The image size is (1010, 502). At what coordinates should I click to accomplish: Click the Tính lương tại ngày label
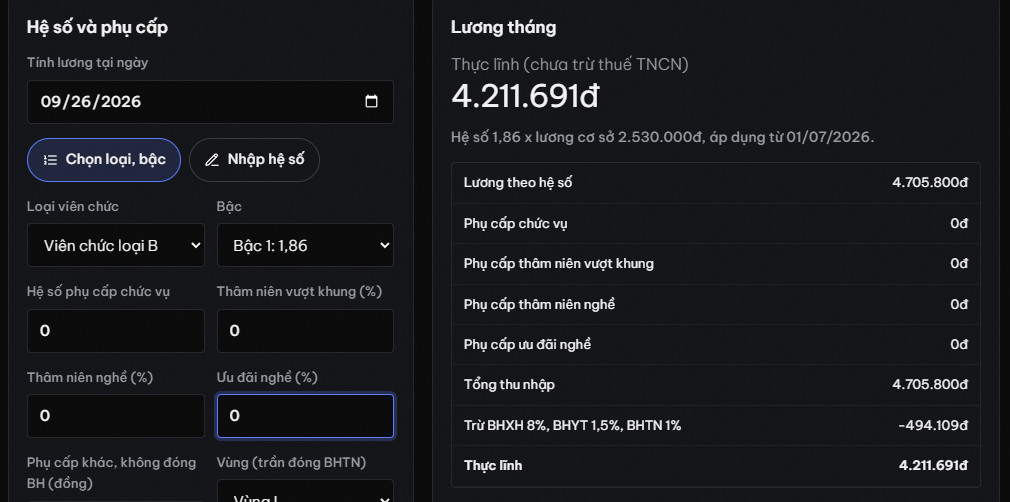(x=88, y=63)
